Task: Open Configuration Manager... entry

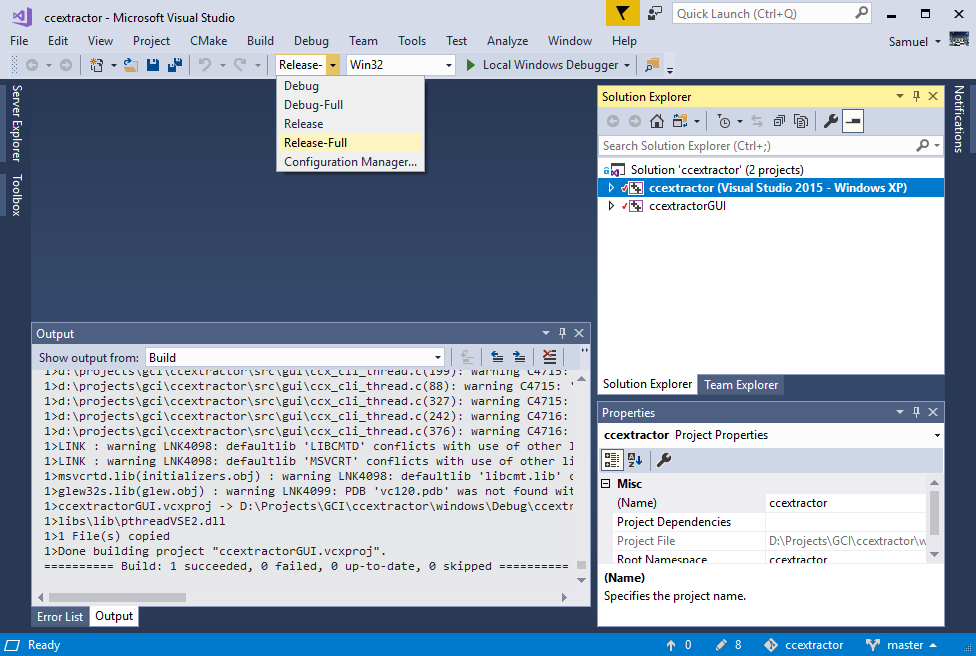Action: click(x=350, y=162)
